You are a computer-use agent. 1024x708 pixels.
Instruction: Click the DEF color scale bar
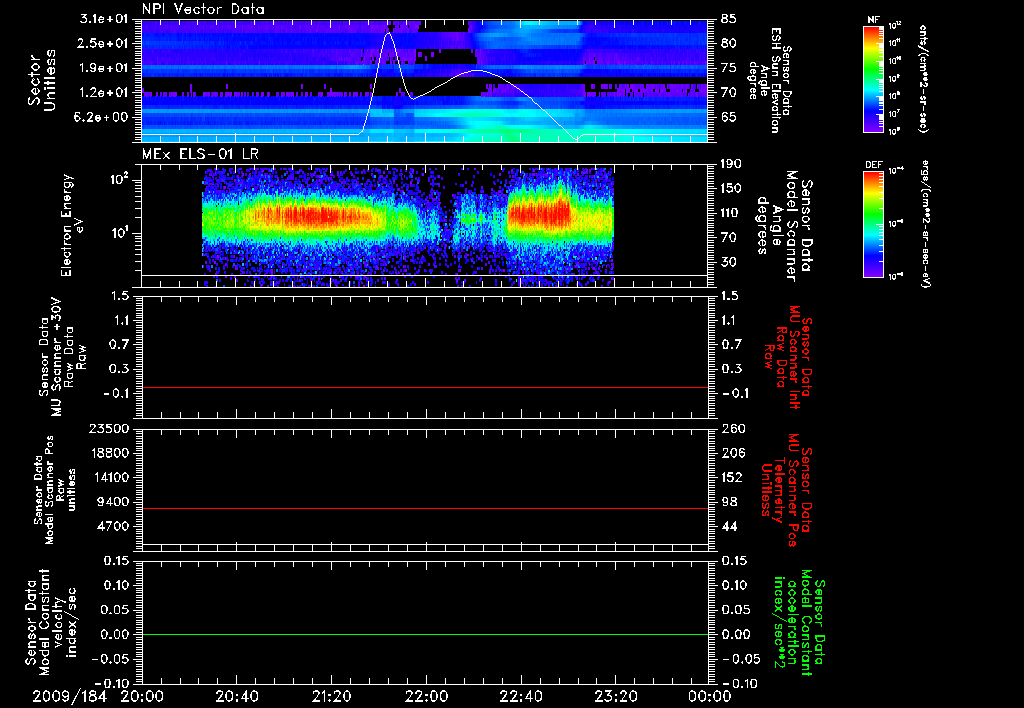click(x=874, y=224)
